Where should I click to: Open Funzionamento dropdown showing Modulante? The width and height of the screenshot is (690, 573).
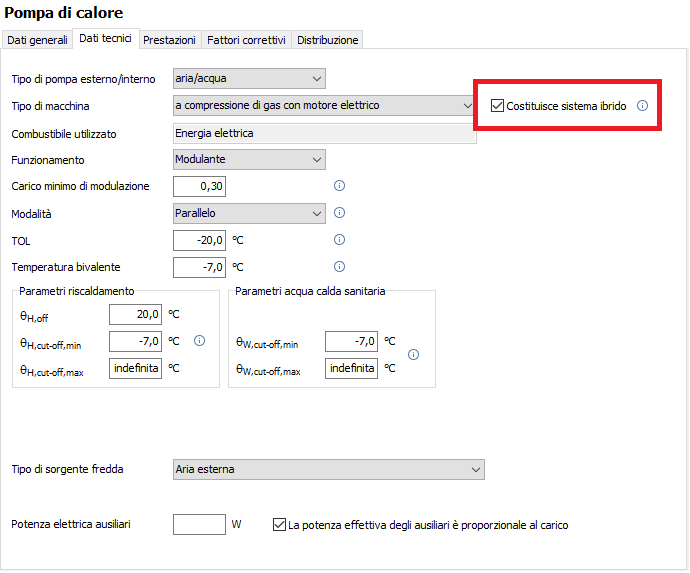[x=249, y=159]
